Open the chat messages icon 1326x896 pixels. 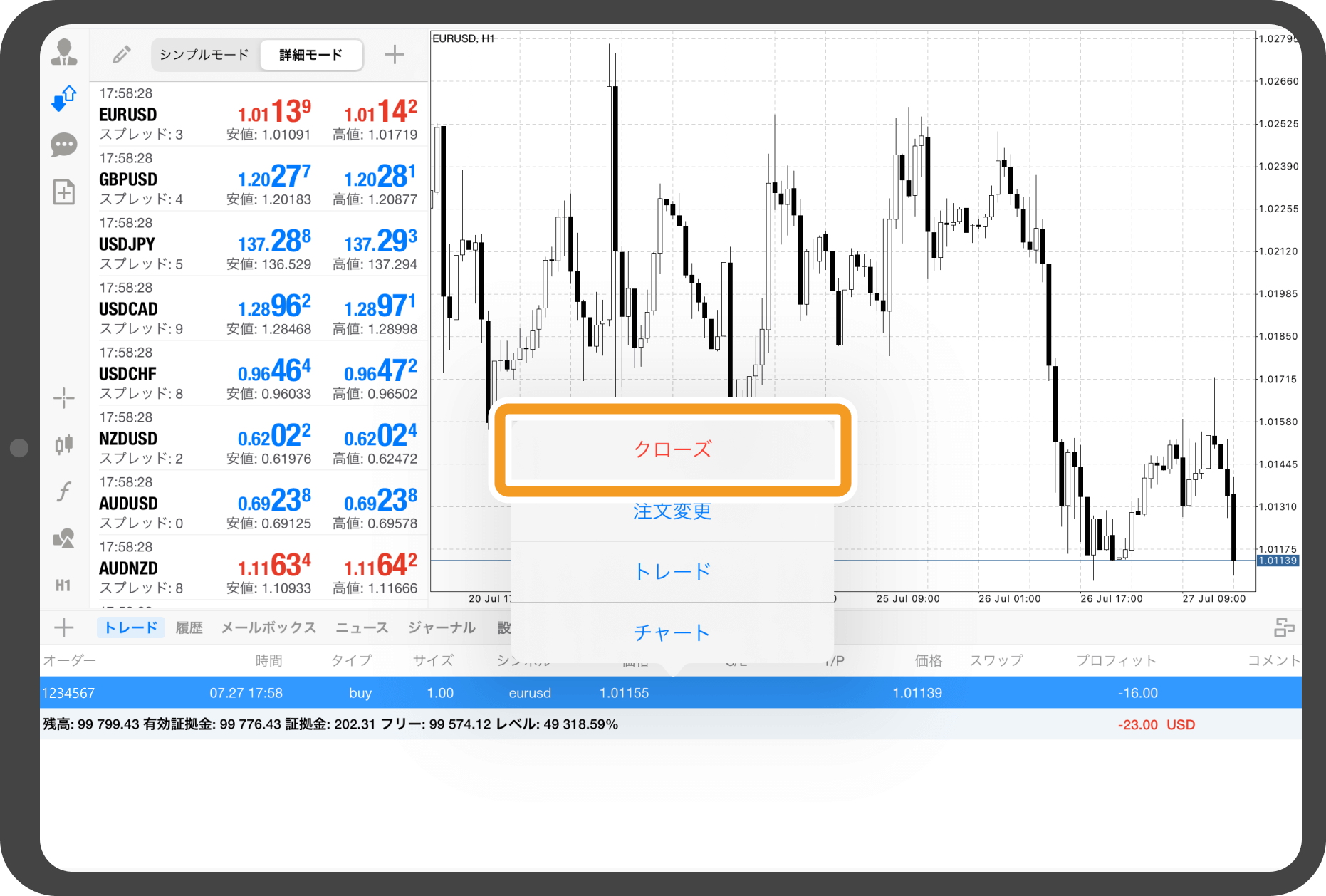coord(64,145)
